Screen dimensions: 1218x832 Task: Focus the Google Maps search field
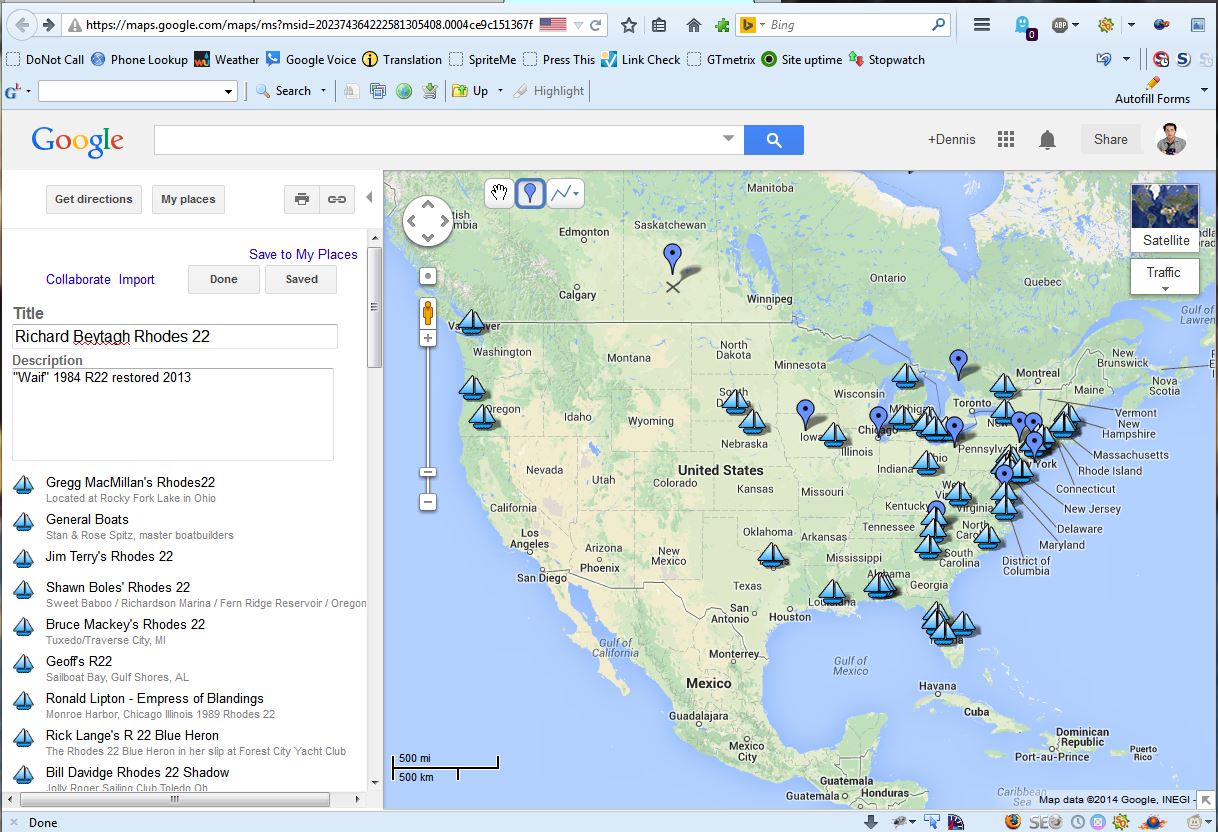436,140
